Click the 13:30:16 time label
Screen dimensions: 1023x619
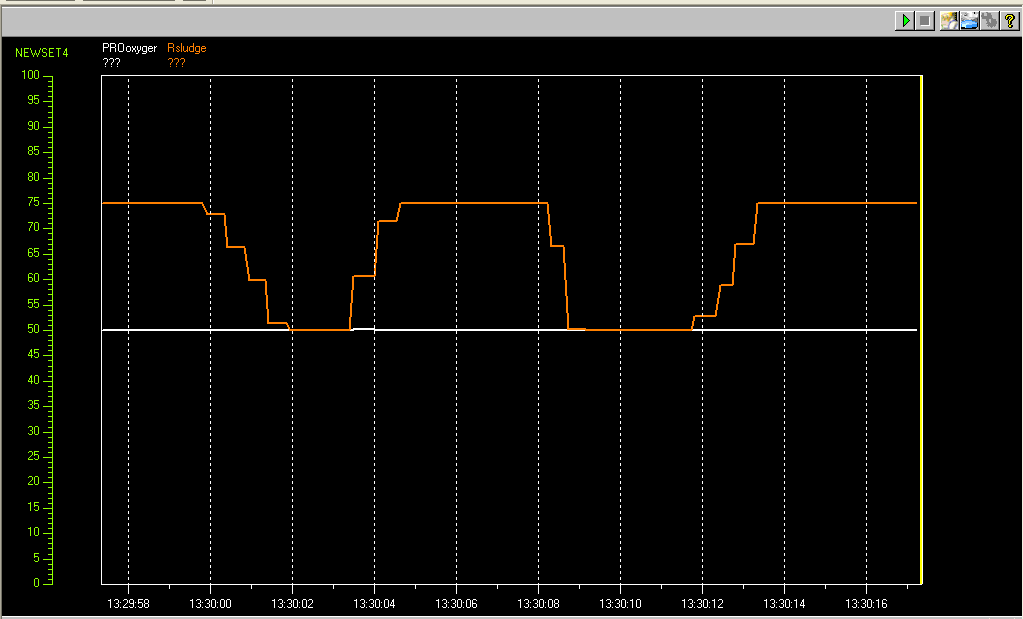pos(866,604)
